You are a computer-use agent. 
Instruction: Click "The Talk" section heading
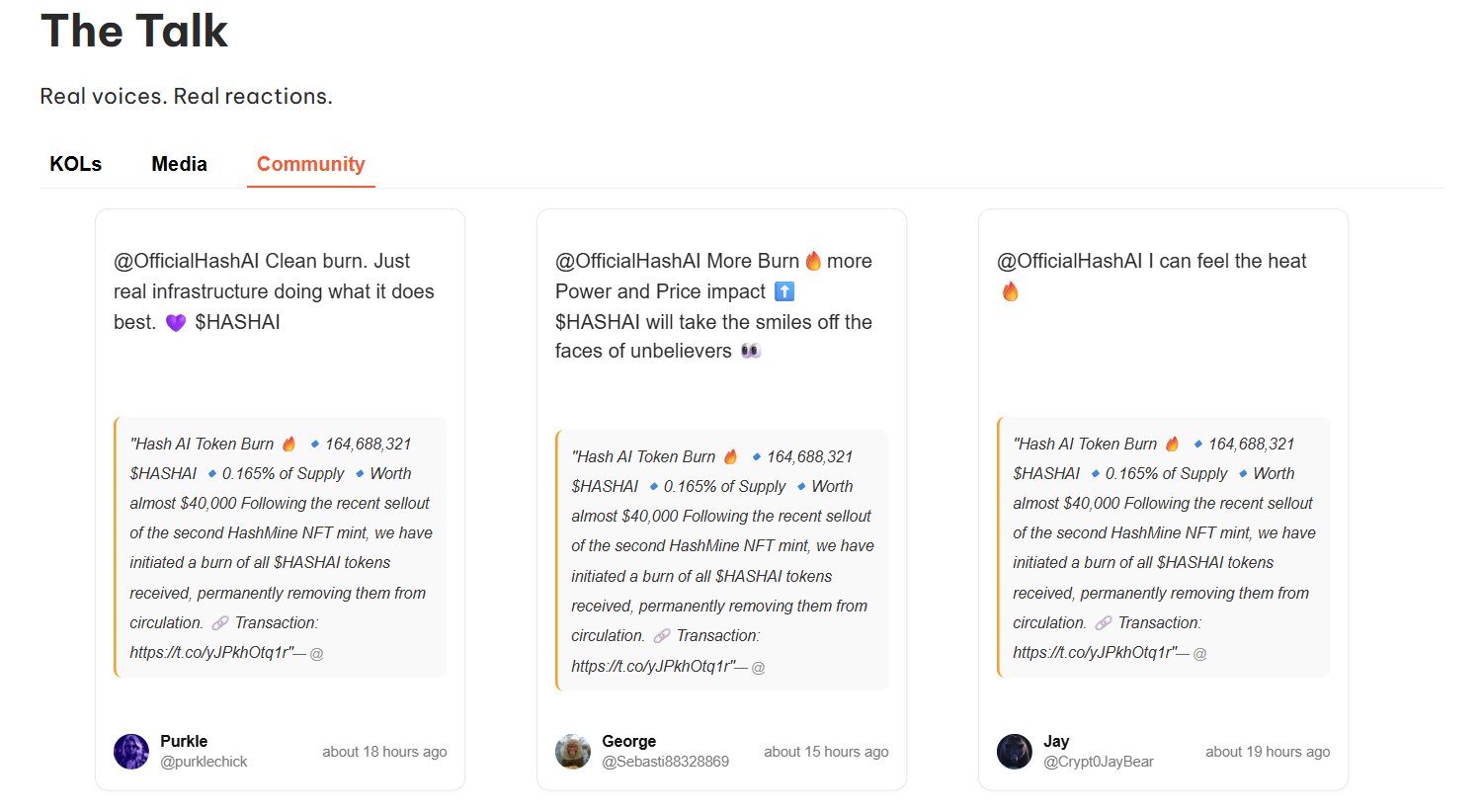134,31
